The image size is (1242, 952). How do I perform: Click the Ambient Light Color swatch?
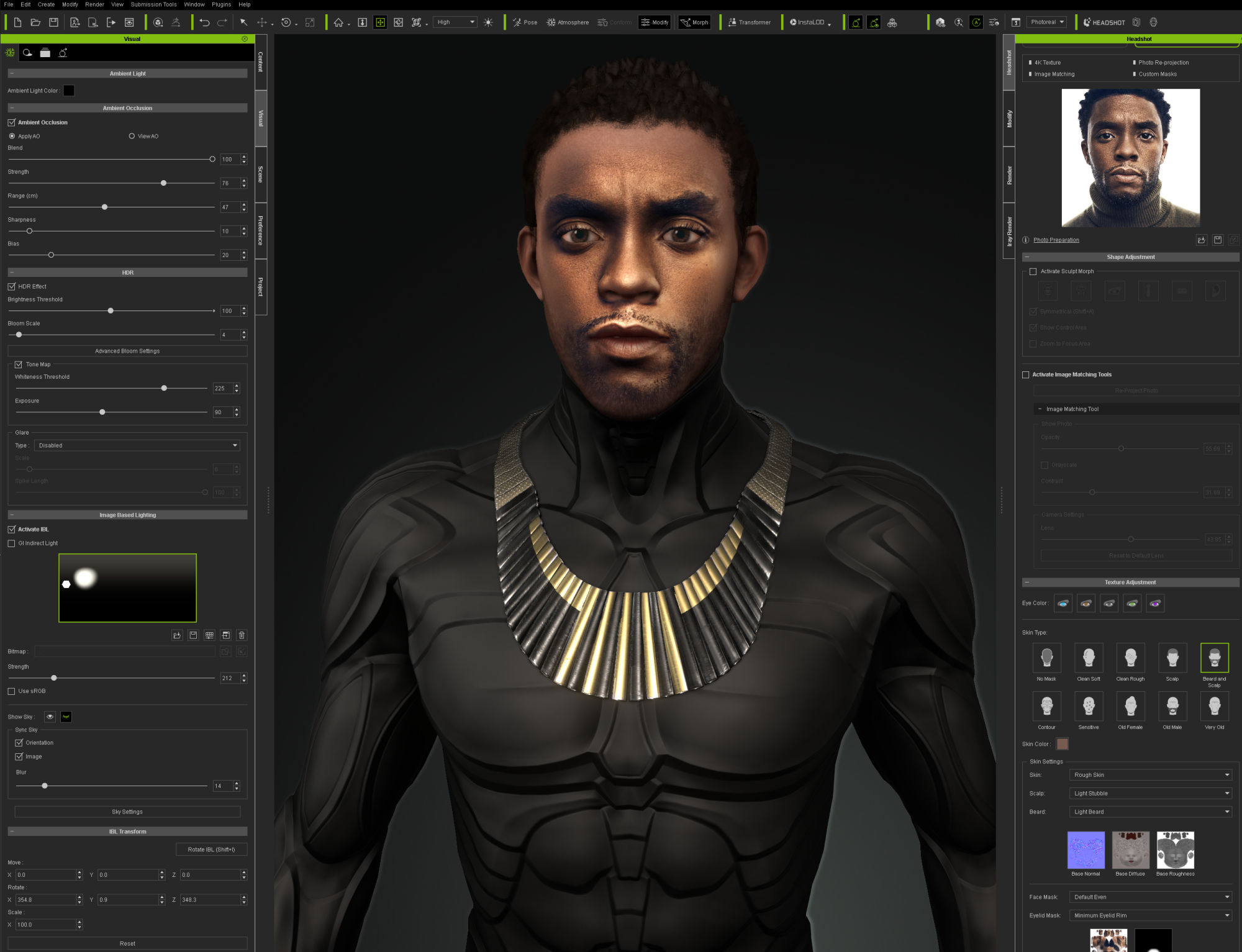pyautogui.click(x=69, y=91)
